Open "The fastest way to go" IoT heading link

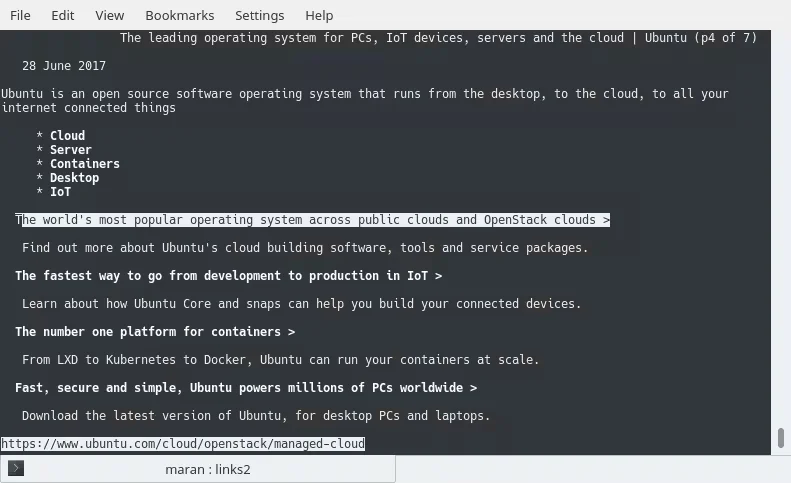point(228,276)
